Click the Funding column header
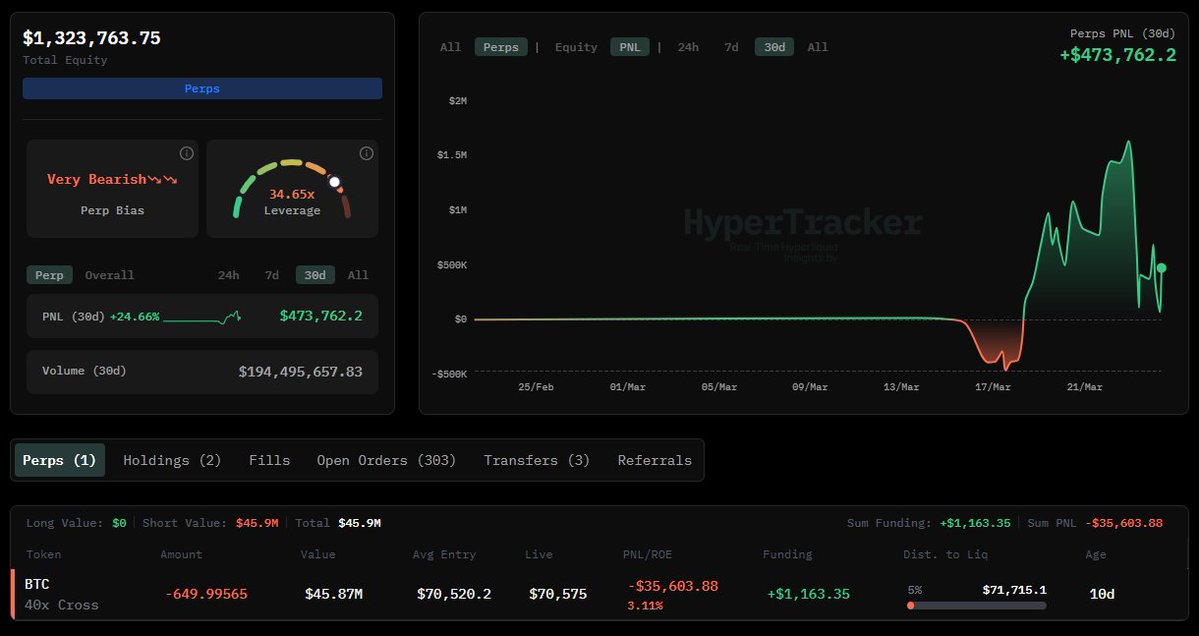Screen dimensions: 1199x636 coord(788,554)
